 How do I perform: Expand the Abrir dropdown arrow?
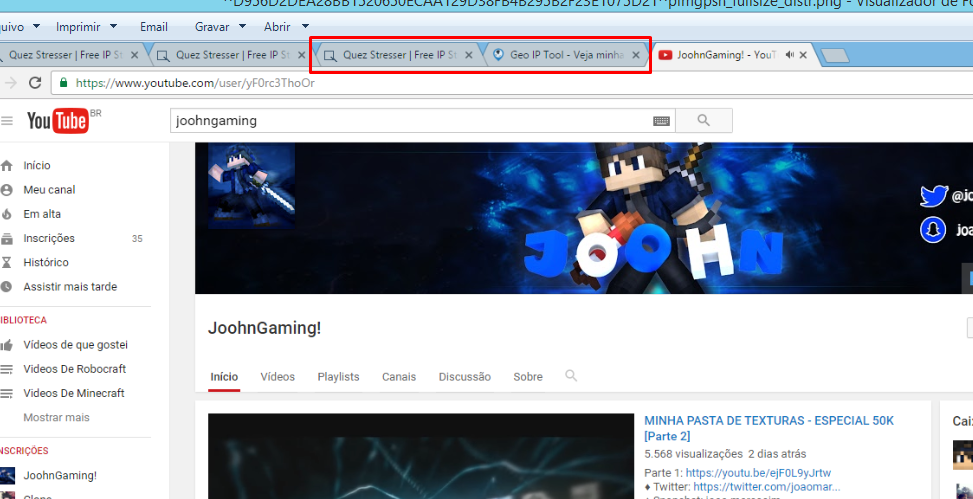[x=305, y=27]
